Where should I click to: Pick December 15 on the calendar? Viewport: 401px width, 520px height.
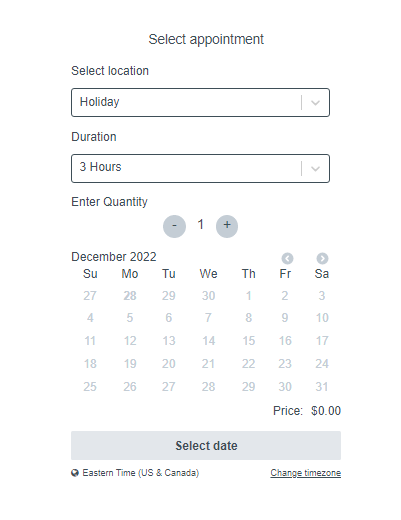pyautogui.click(x=248, y=341)
